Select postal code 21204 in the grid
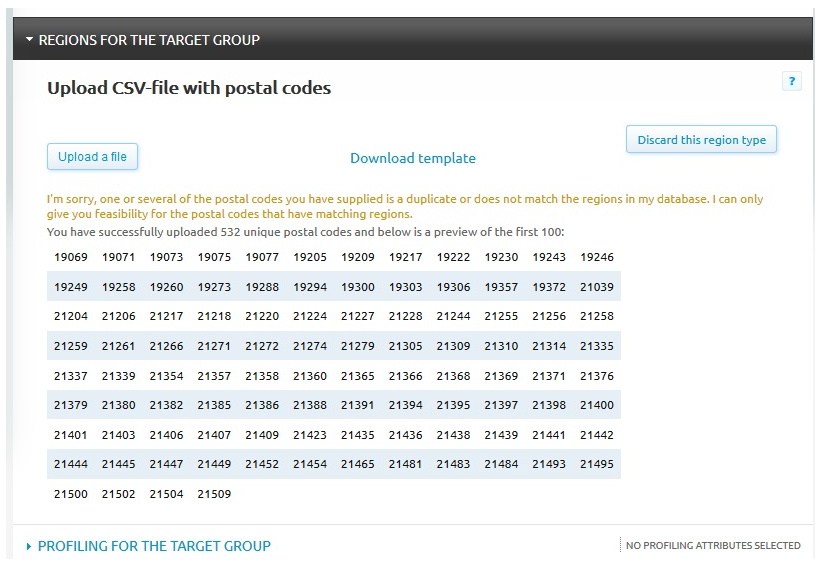826x579 pixels. 69,316
